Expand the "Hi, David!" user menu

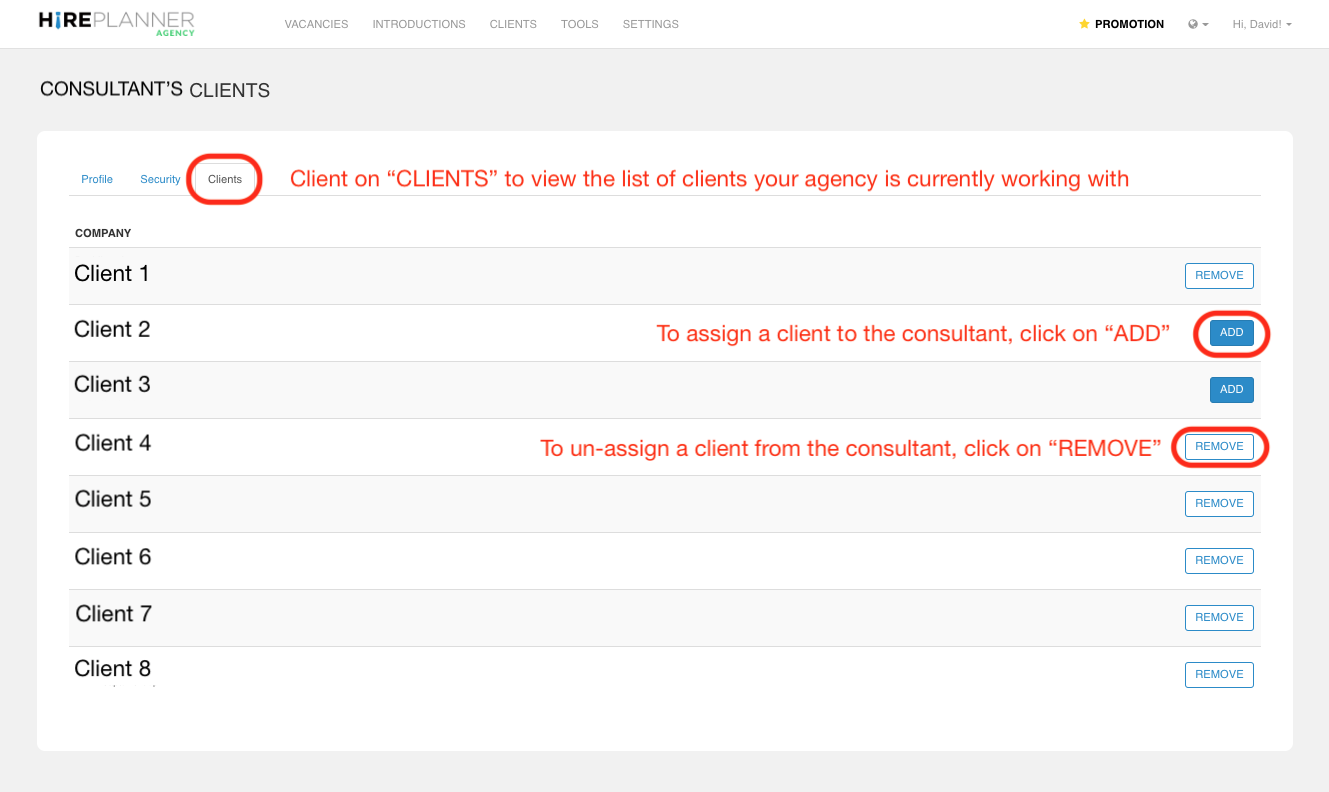coord(1261,24)
